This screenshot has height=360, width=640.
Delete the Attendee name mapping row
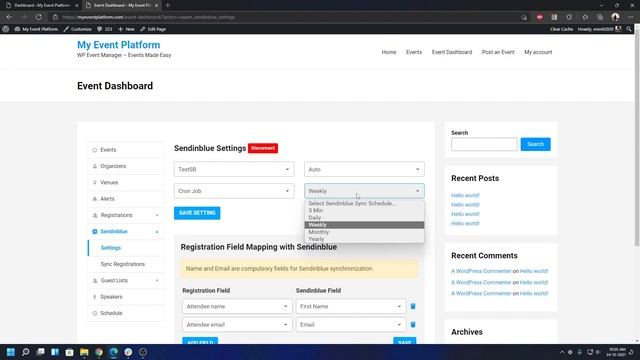tap(413, 306)
